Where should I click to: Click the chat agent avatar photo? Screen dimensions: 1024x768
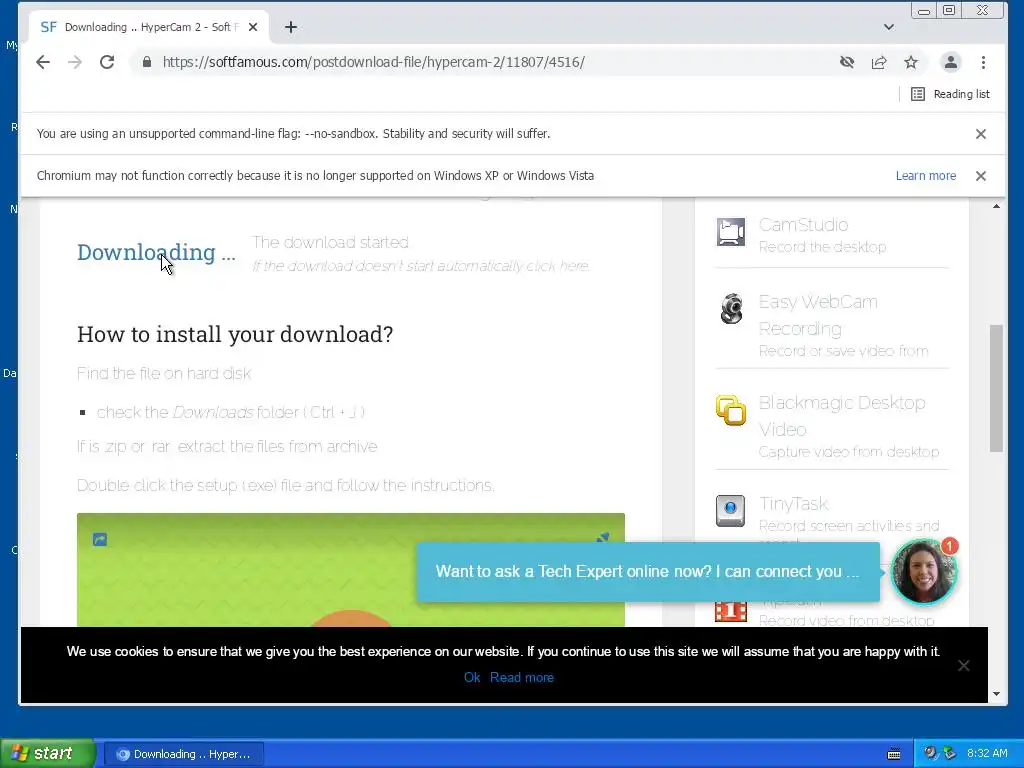pyautogui.click(x=923, y=572)
